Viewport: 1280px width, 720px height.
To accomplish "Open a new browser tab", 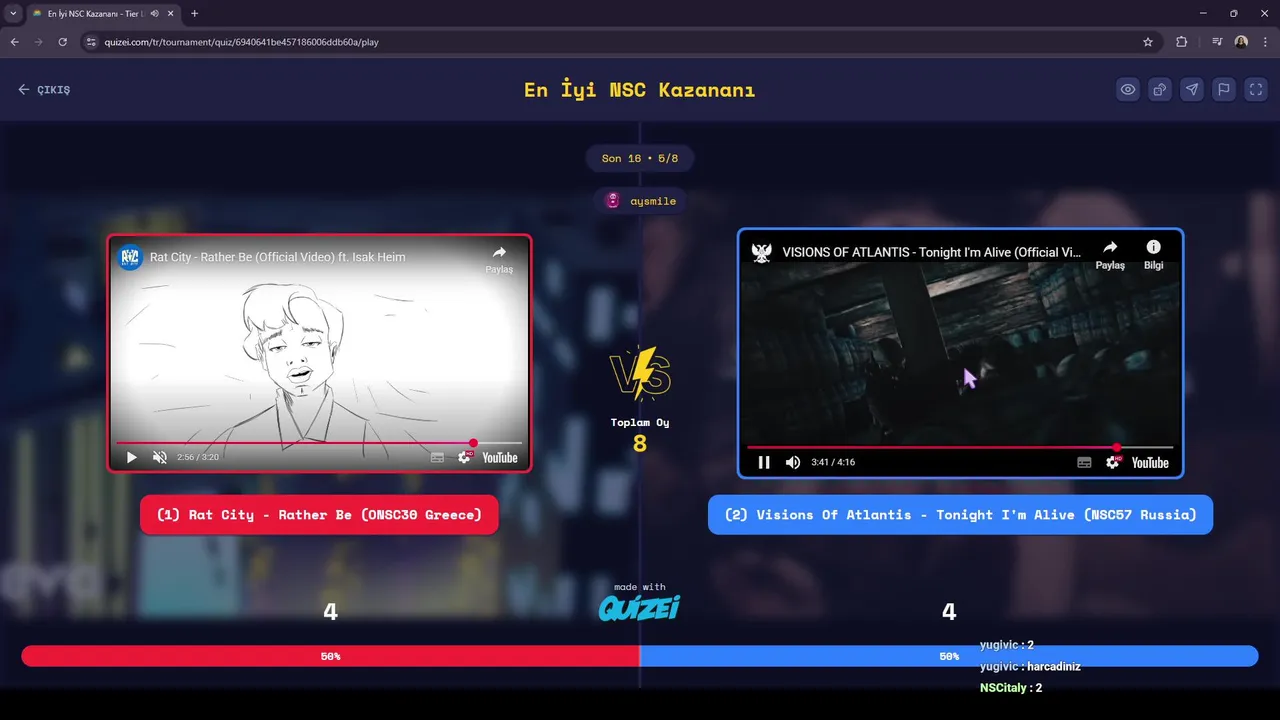I will (x=194, y=13).
